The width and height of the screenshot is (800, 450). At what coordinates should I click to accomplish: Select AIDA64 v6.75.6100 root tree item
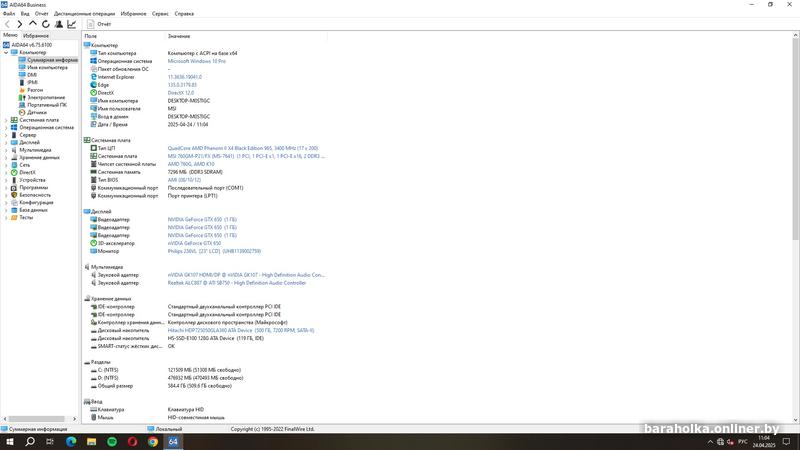point(27,45)
